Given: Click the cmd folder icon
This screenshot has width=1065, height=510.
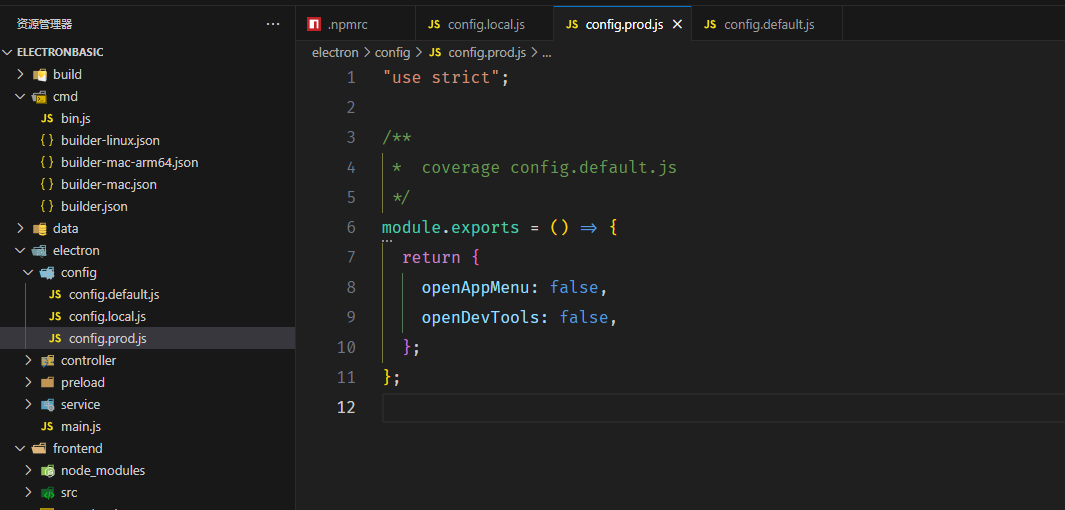Looking at the screenshot, I should click(x=39, y=96).
